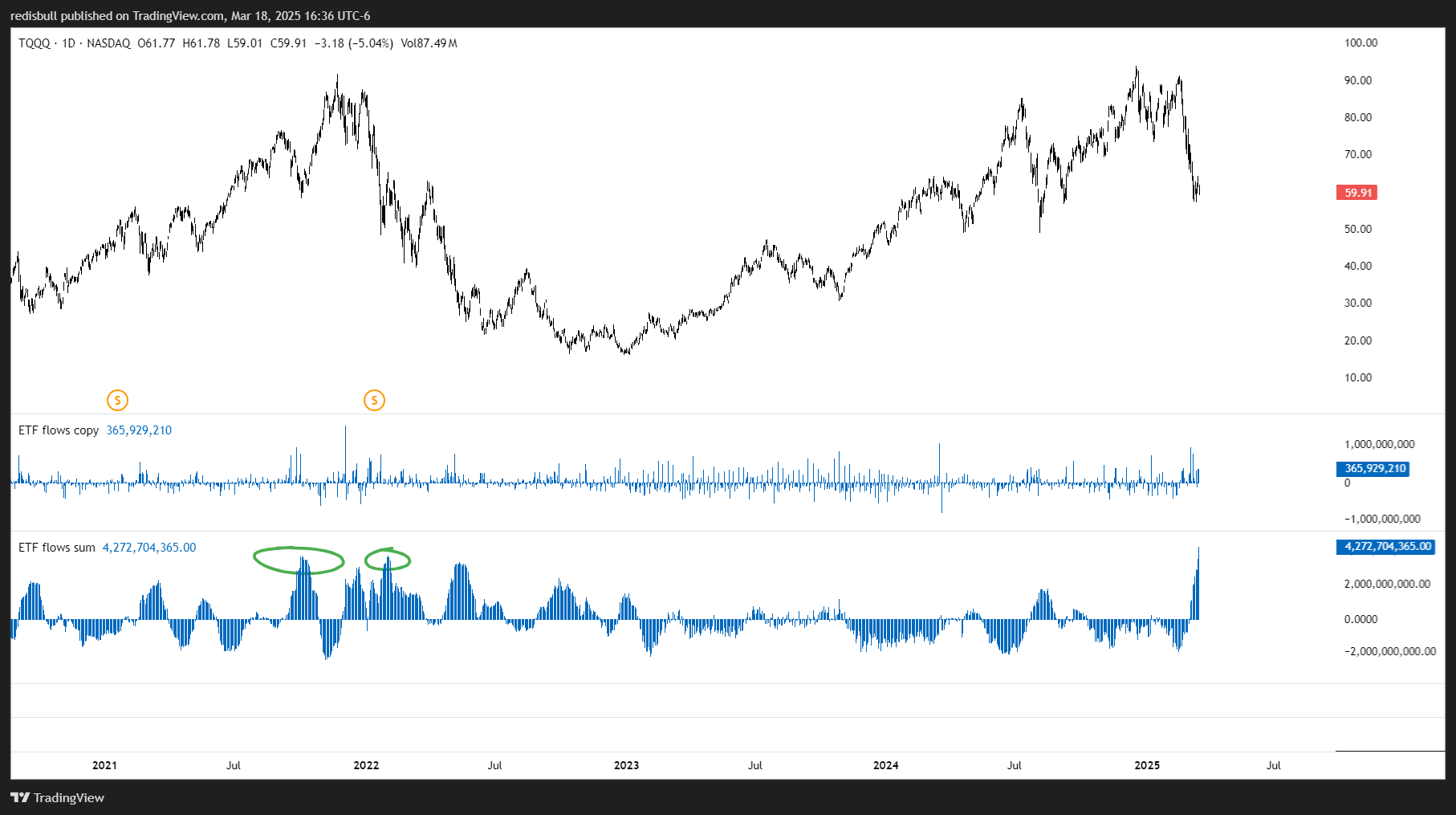Click the blue 365,929,210 scale label
Viewport: 1456px width, 815px height.
(1373, 469)
